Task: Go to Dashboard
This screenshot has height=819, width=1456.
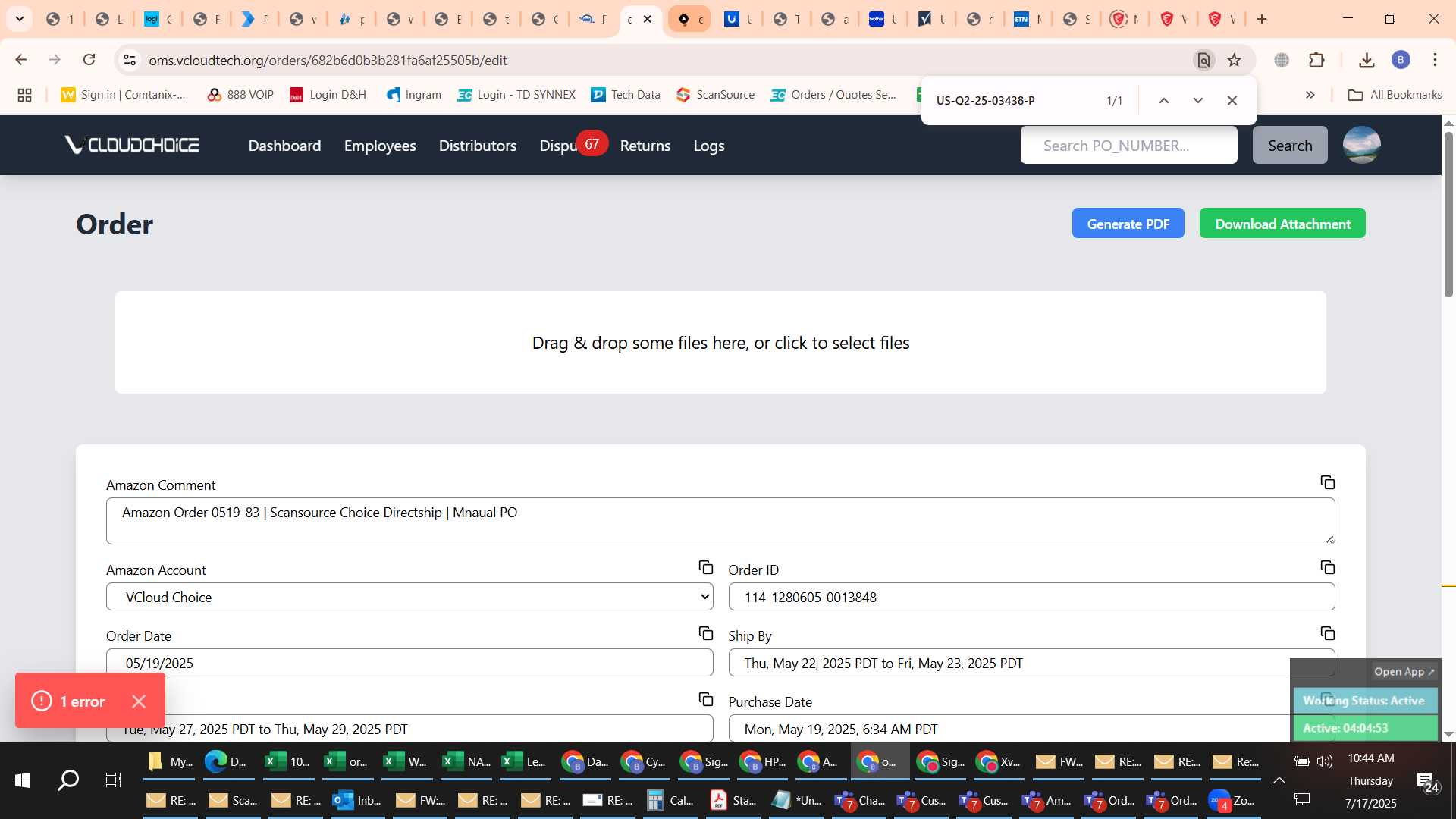Action: (284, 146)
